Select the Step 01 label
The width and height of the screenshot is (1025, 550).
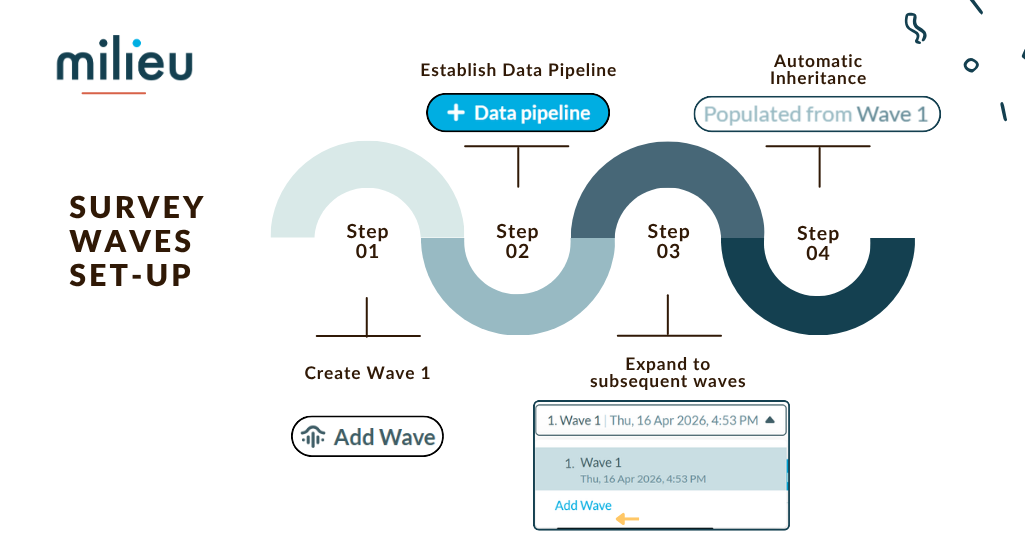[367, 241]
